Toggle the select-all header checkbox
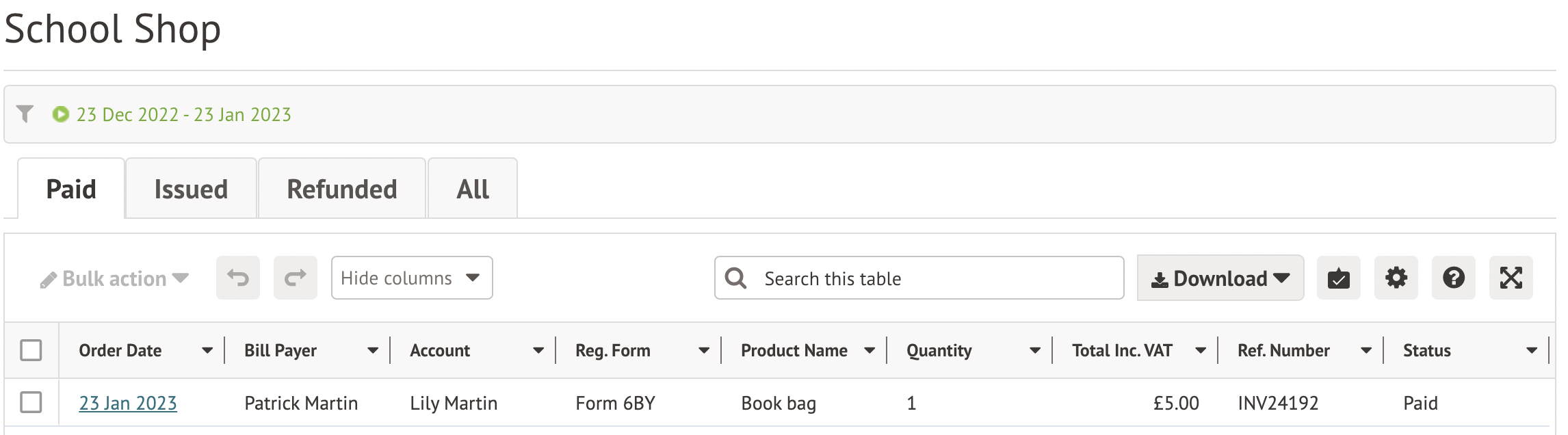Image resolution: width=1568 pixels, height=435 pixels. (x=31, y=350)
